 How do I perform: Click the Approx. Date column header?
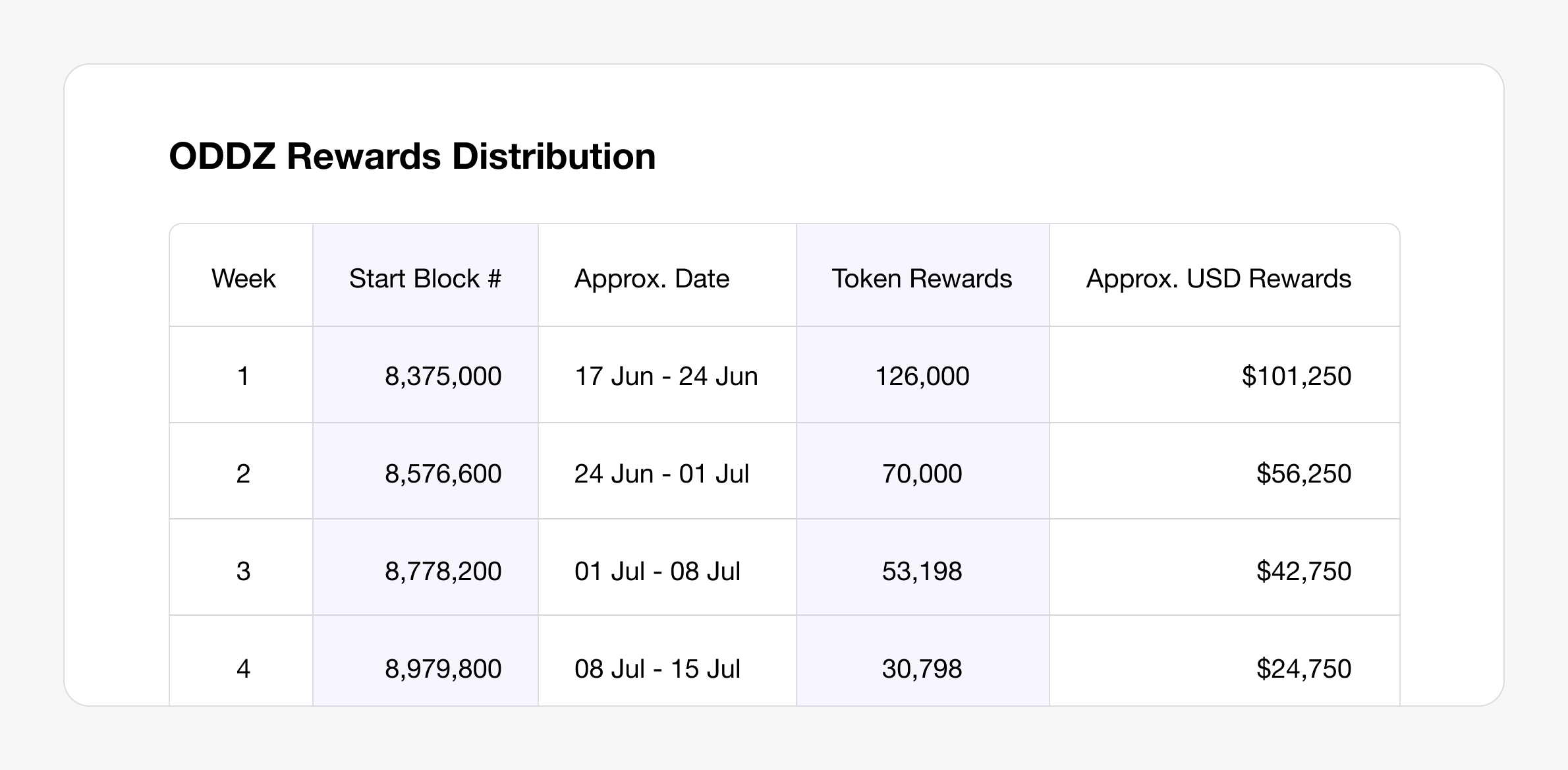point(652,279)
